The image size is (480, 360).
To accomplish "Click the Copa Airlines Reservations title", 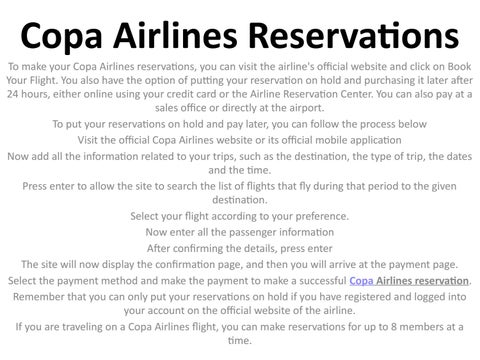I will click(x=240, y=35).
